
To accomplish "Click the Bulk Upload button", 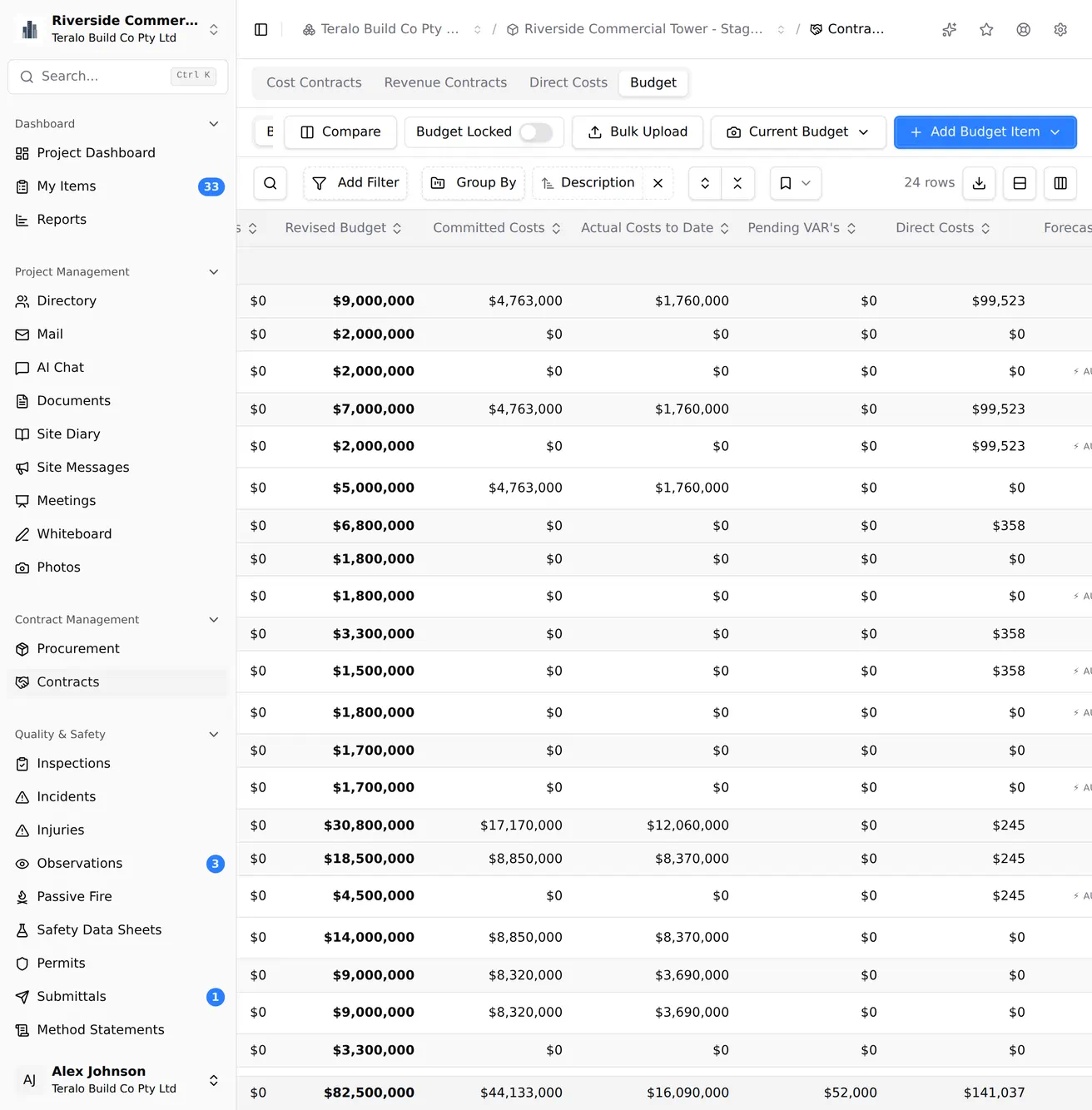I will [638, 132].
